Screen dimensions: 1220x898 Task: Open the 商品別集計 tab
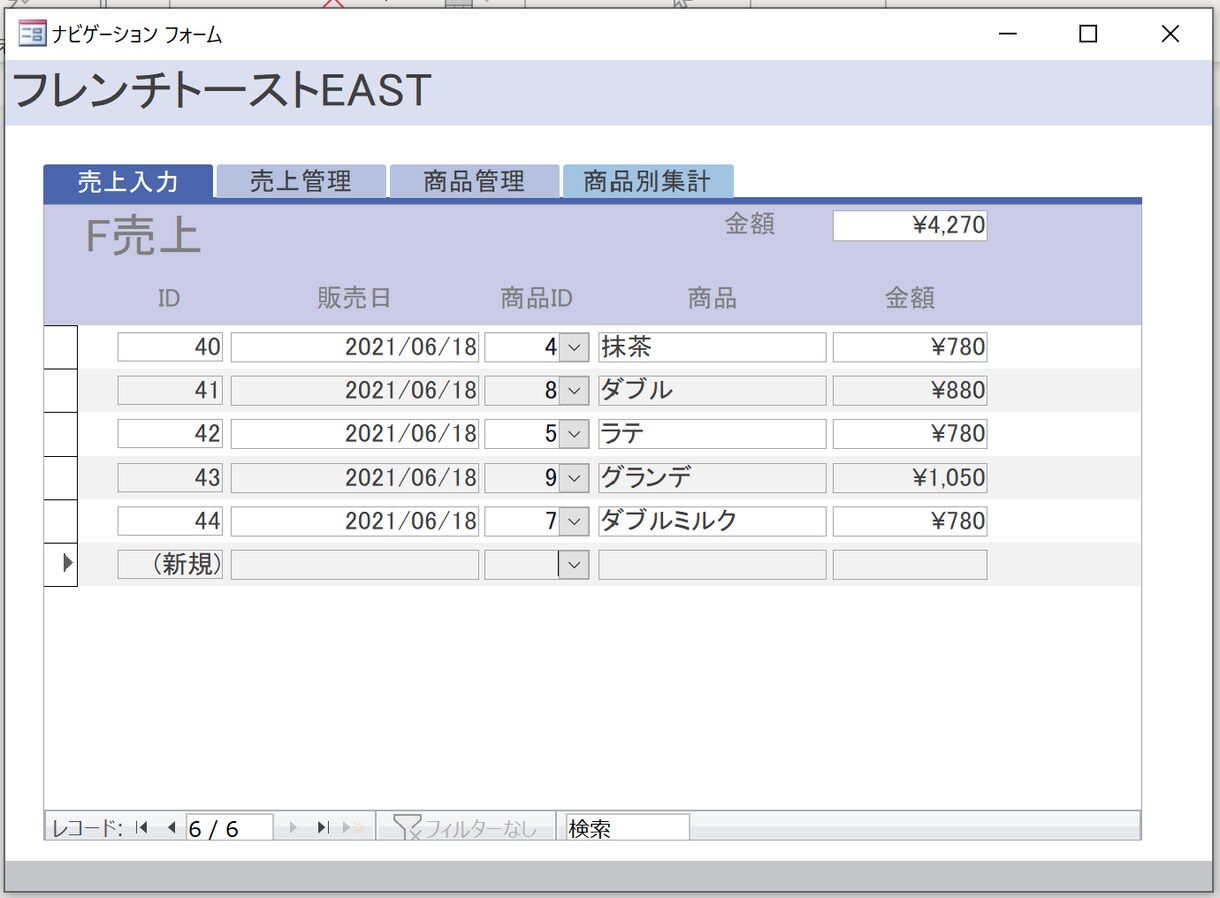click(648, 181)
